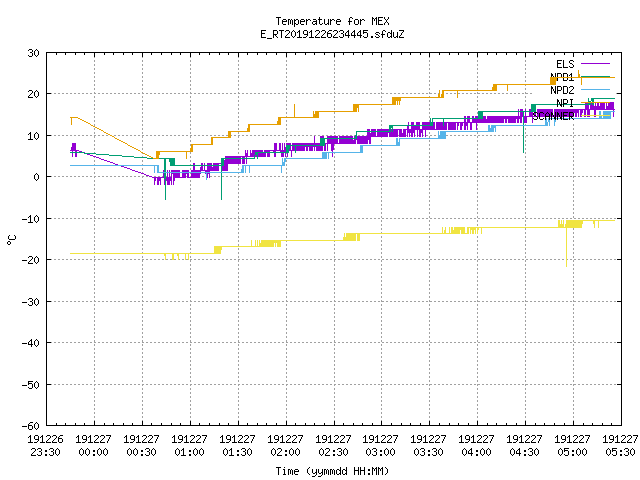The width and height of the screenshot is (640, 480).
Task: Click the x-axis tick 191227 04:00
Action: (476, 446)
